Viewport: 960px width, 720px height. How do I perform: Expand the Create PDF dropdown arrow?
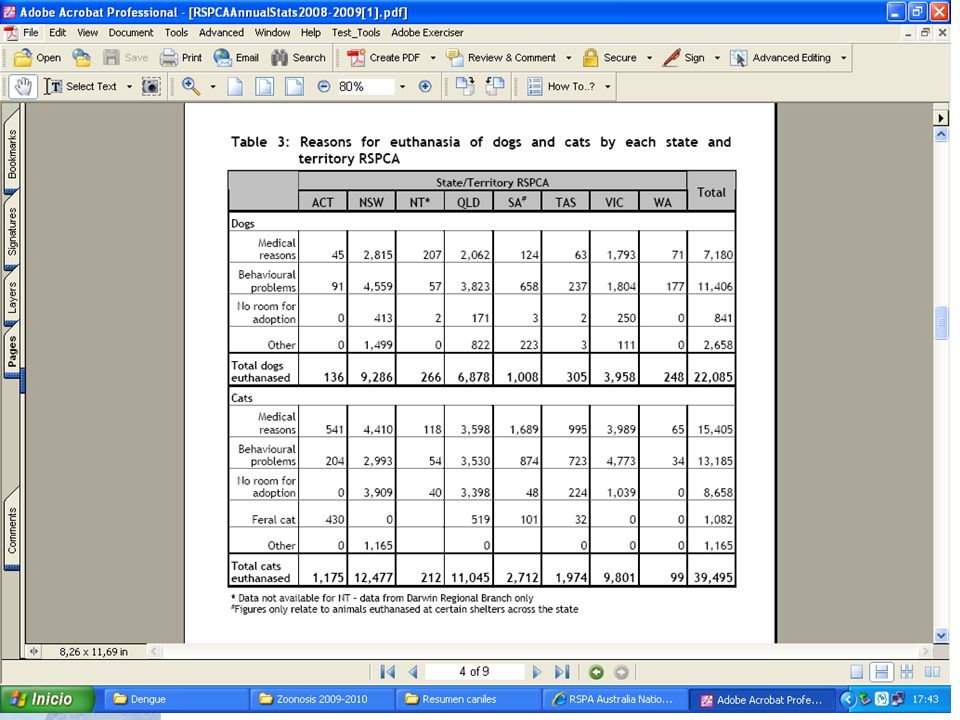pos(433,58)
